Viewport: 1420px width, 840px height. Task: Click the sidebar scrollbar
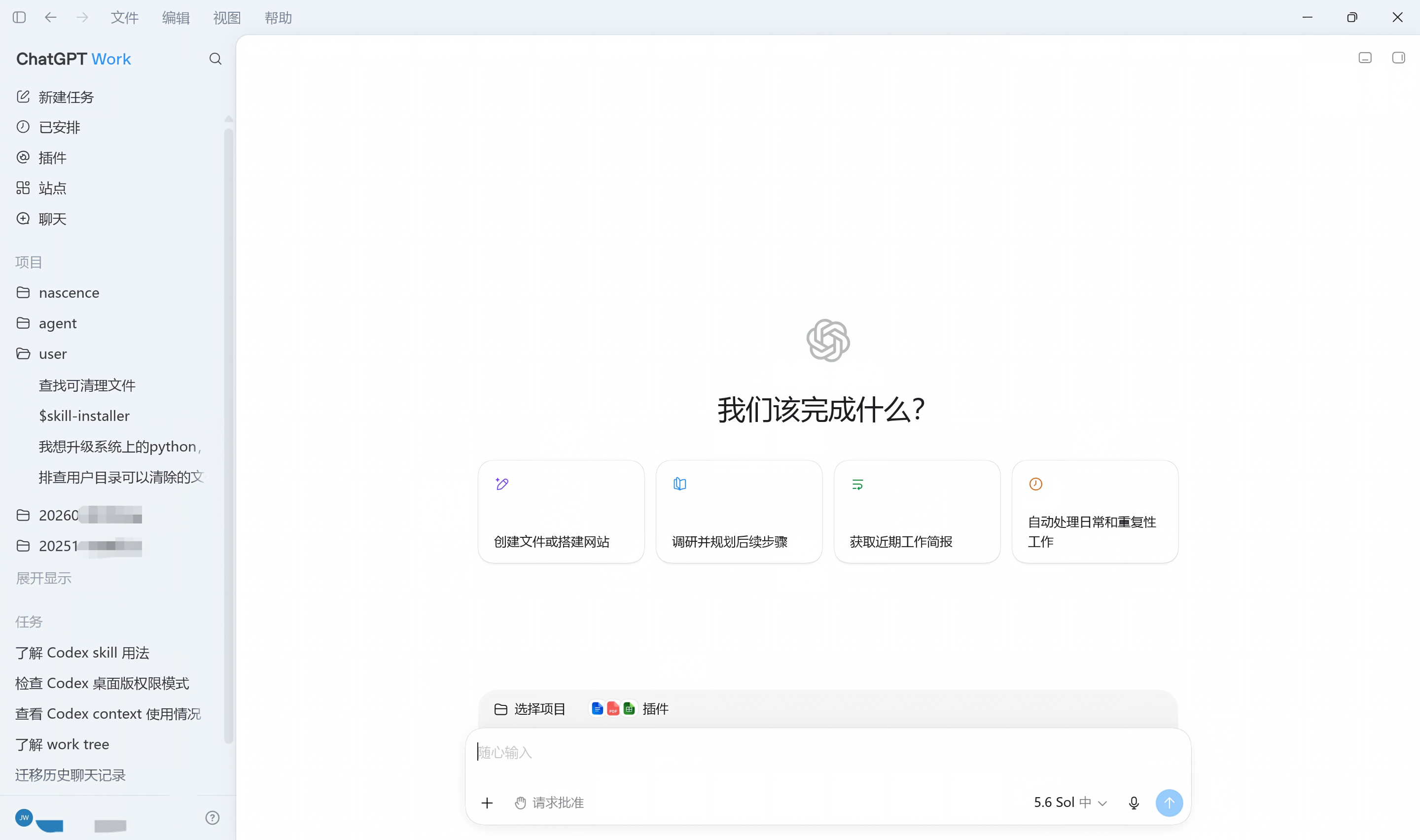[x=229, y=435]
